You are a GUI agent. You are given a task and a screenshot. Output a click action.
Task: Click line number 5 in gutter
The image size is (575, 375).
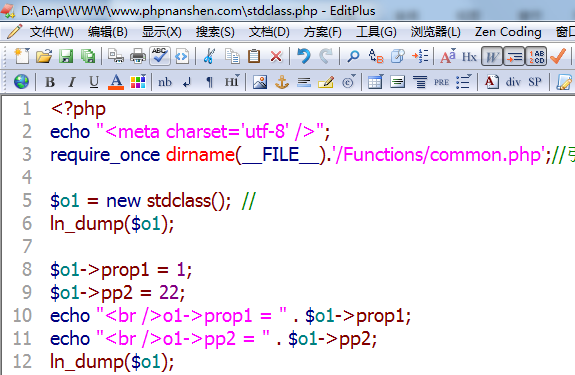27,201
